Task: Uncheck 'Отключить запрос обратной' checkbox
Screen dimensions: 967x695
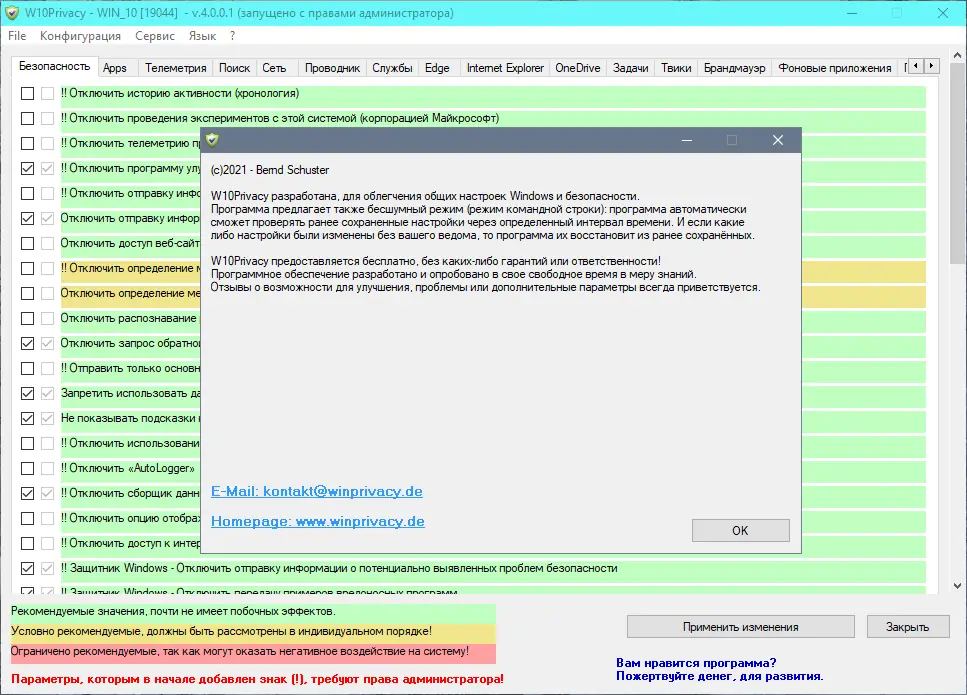Action: (x=27, y=343)
